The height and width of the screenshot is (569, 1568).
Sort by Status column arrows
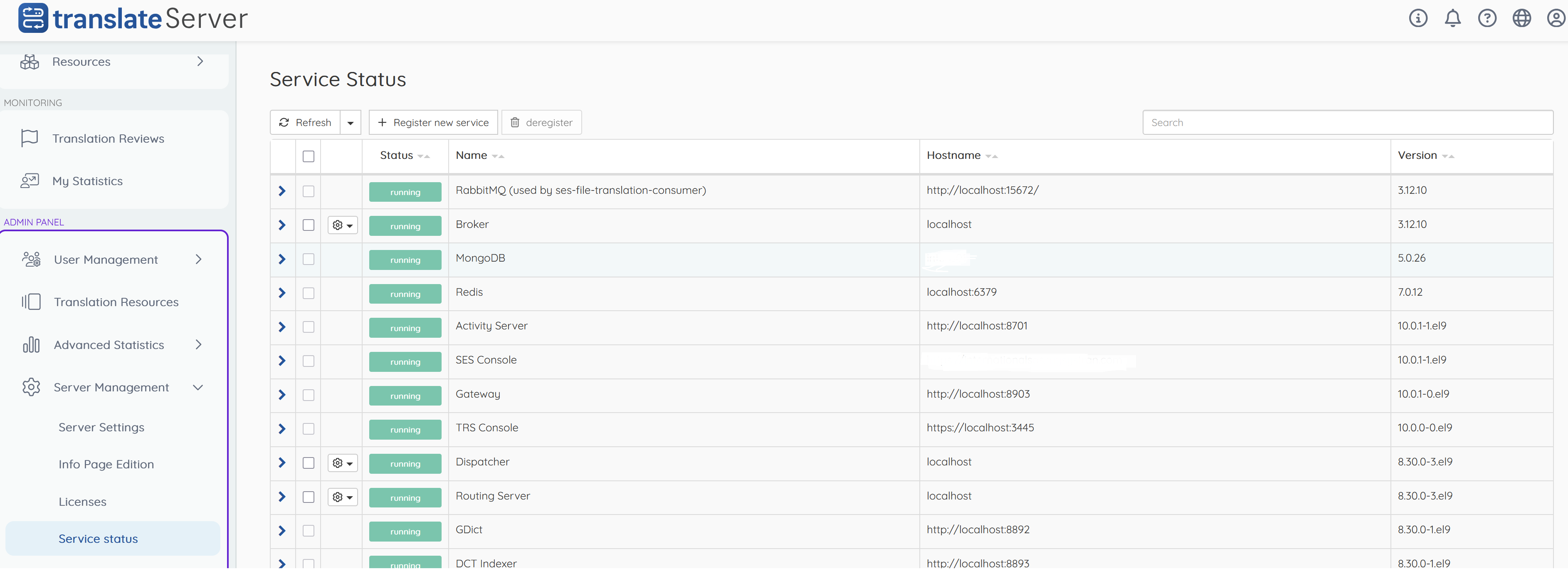point(424,156)
